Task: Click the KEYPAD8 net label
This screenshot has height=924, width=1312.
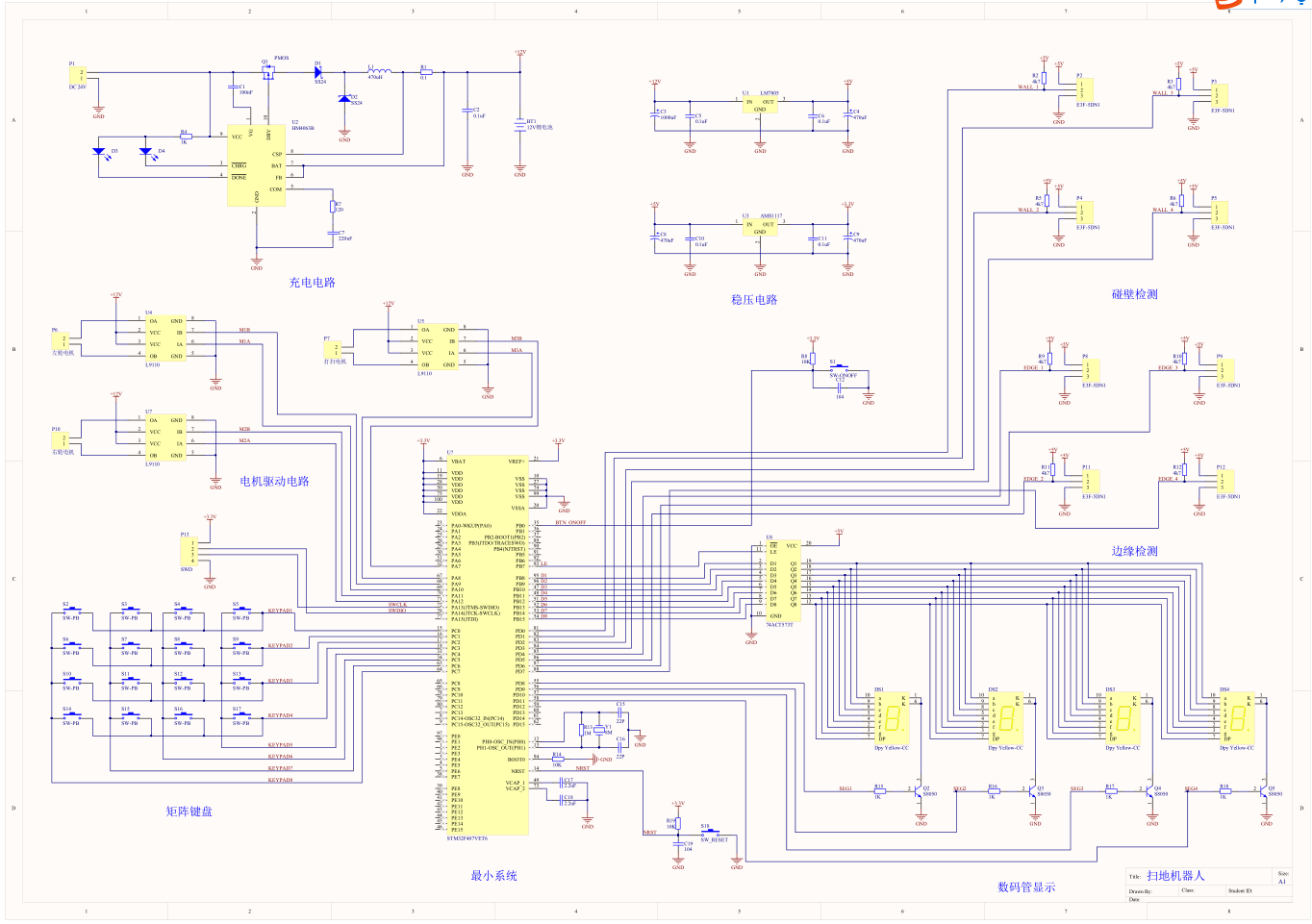Action: (x=280, y=780)
